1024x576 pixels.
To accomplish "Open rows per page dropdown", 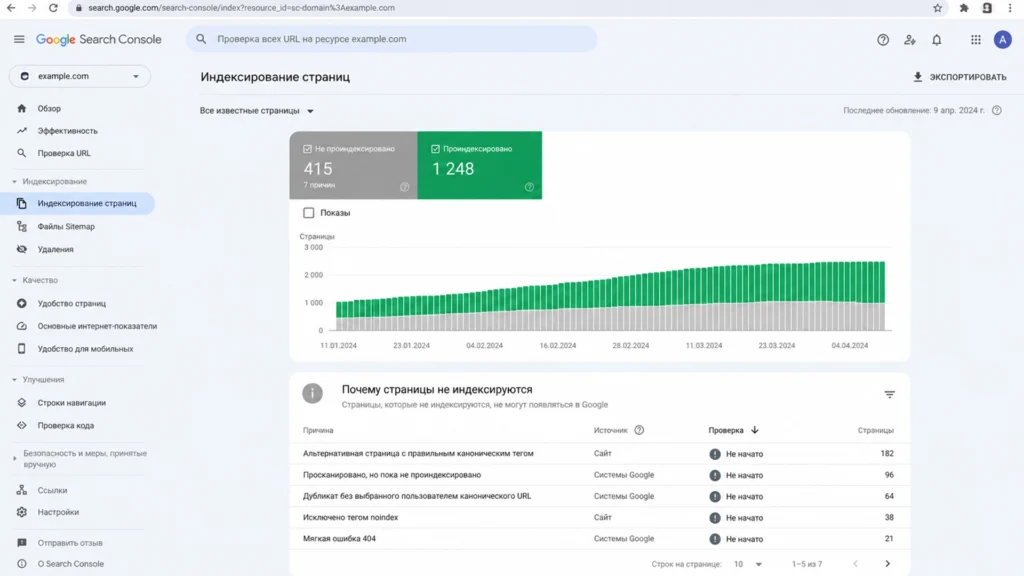I will pyautogui.click(x=748, y=564).
